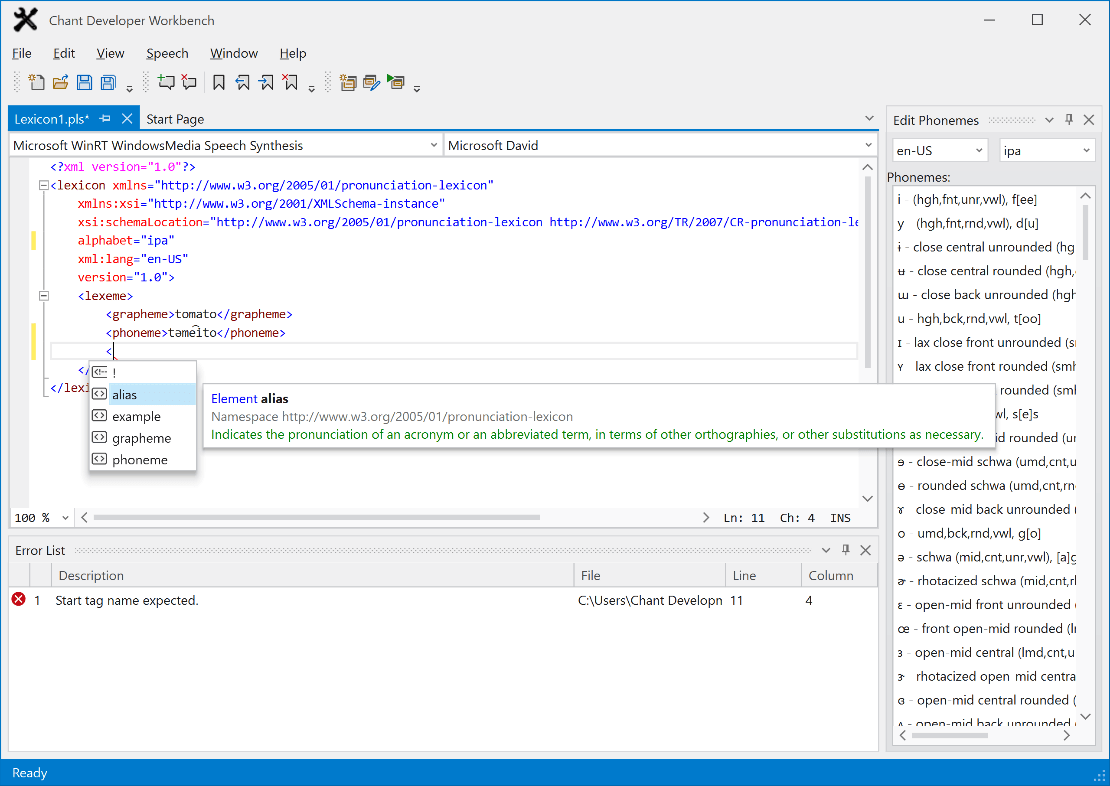Go to the previous bookmark icon

[x=243, y=83]
